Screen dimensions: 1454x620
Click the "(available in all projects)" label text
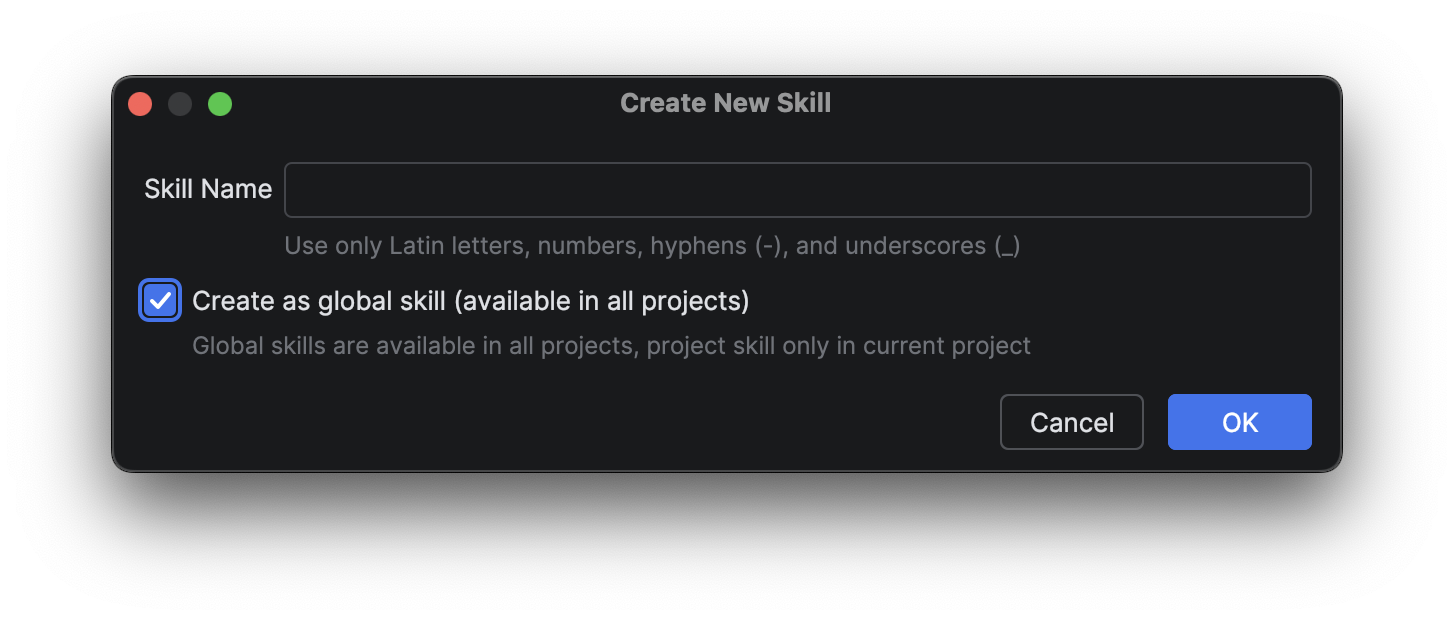(x=601, y=301)
